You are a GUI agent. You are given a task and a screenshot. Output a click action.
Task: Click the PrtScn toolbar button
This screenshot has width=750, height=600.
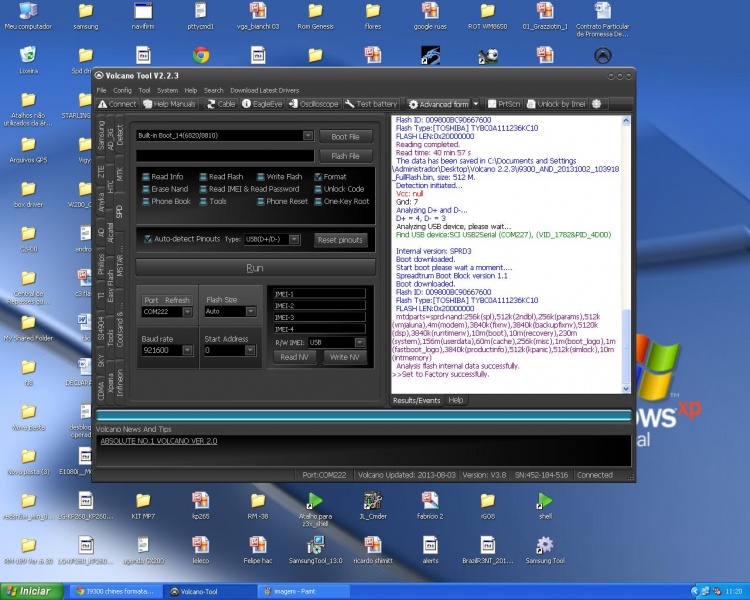point(504,104)
